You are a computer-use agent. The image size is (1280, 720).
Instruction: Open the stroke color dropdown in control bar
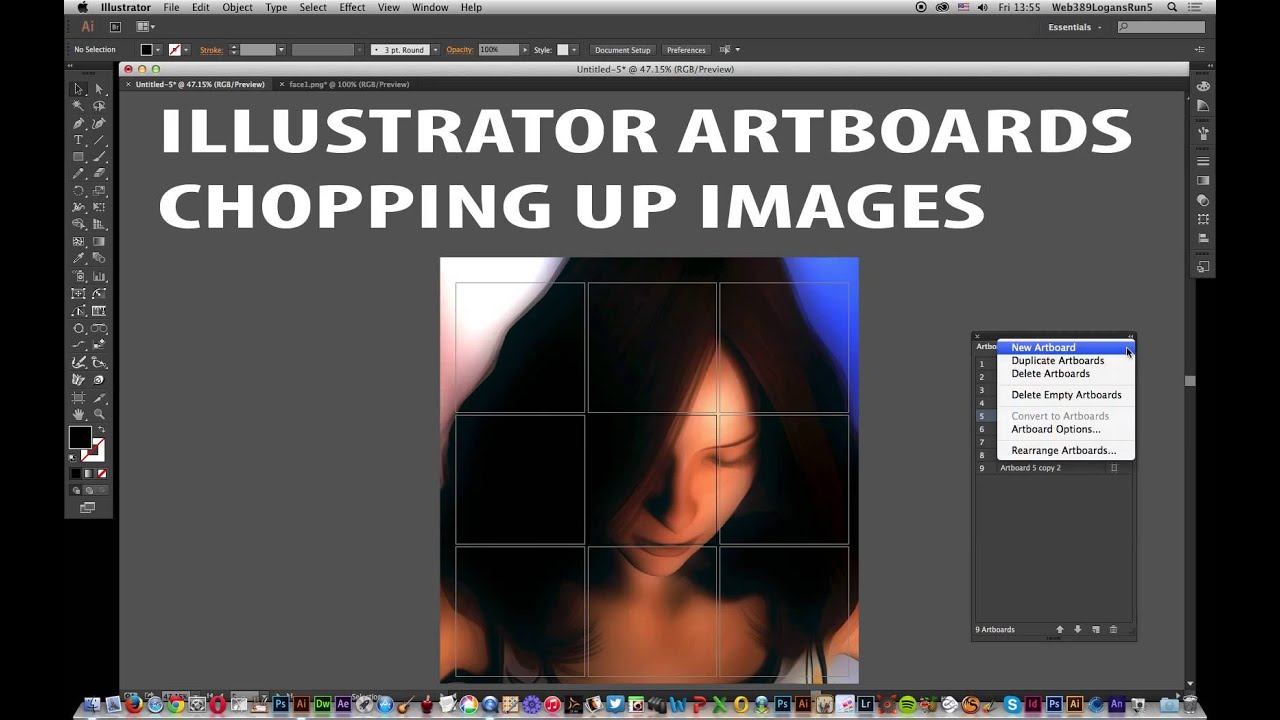pos(187,50)
